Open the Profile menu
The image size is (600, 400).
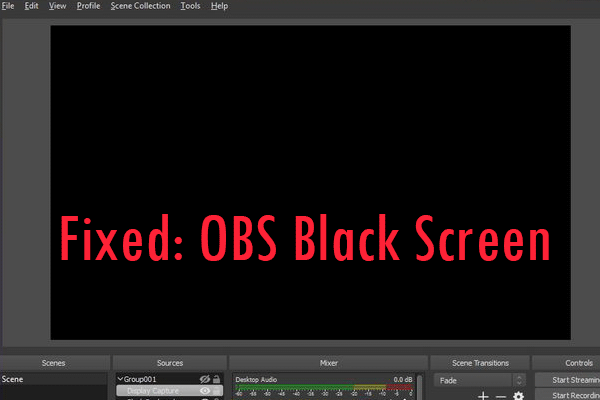(88, 6)
